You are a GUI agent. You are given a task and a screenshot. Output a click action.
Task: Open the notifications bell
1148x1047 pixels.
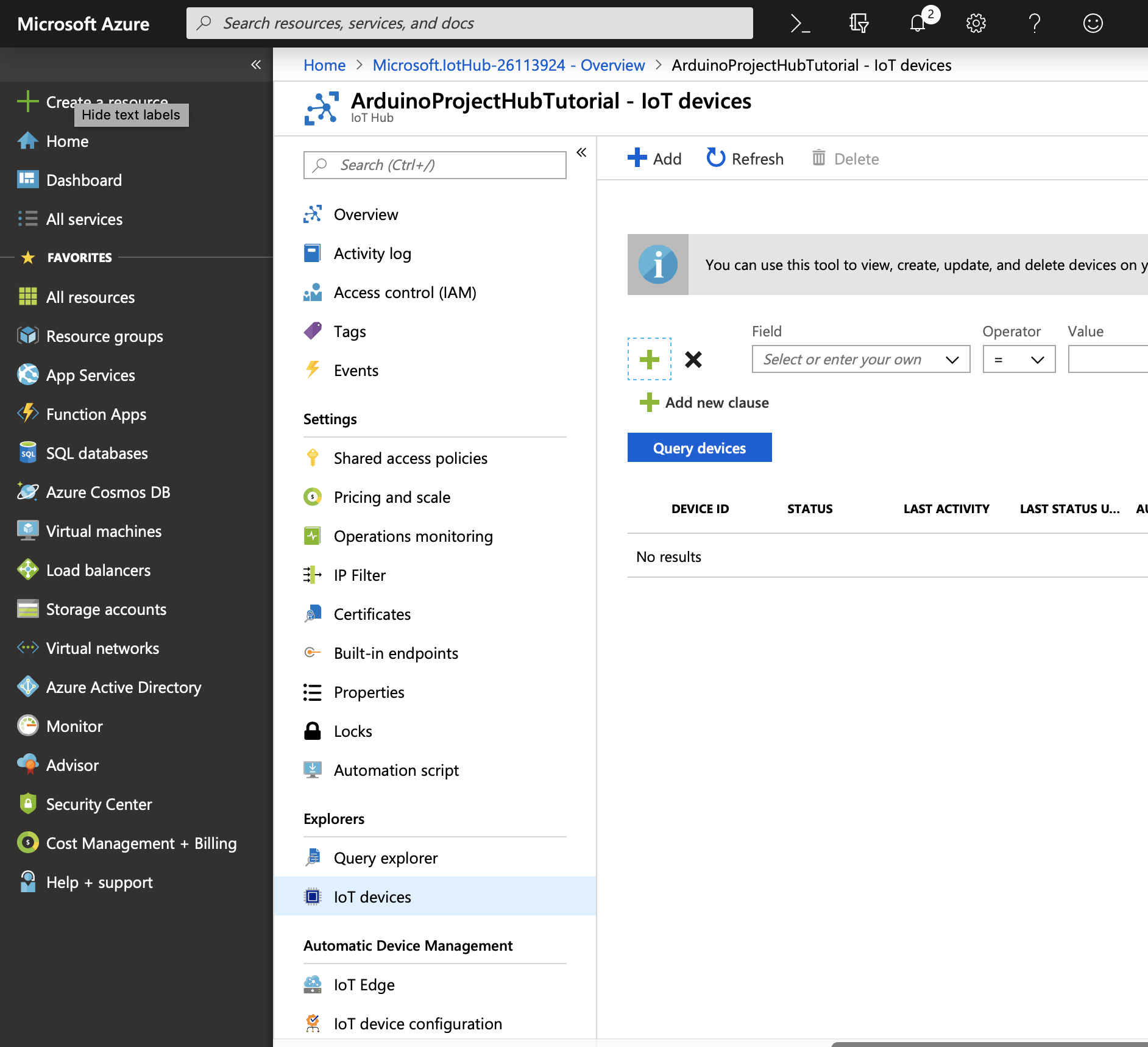click(917, 23)
